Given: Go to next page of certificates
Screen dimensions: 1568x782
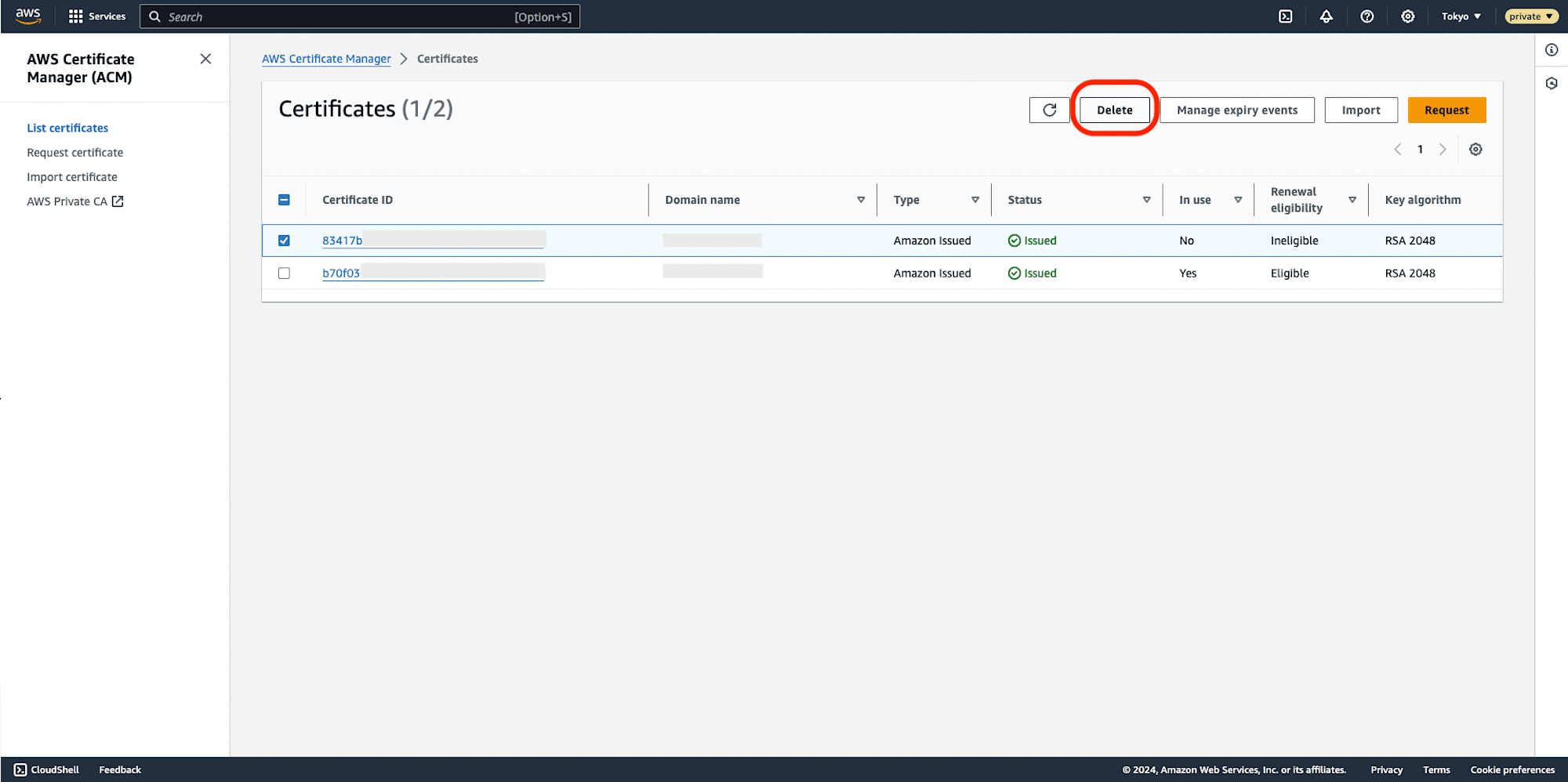Looking at the screenshot, I should click(x=1443, y=149).
